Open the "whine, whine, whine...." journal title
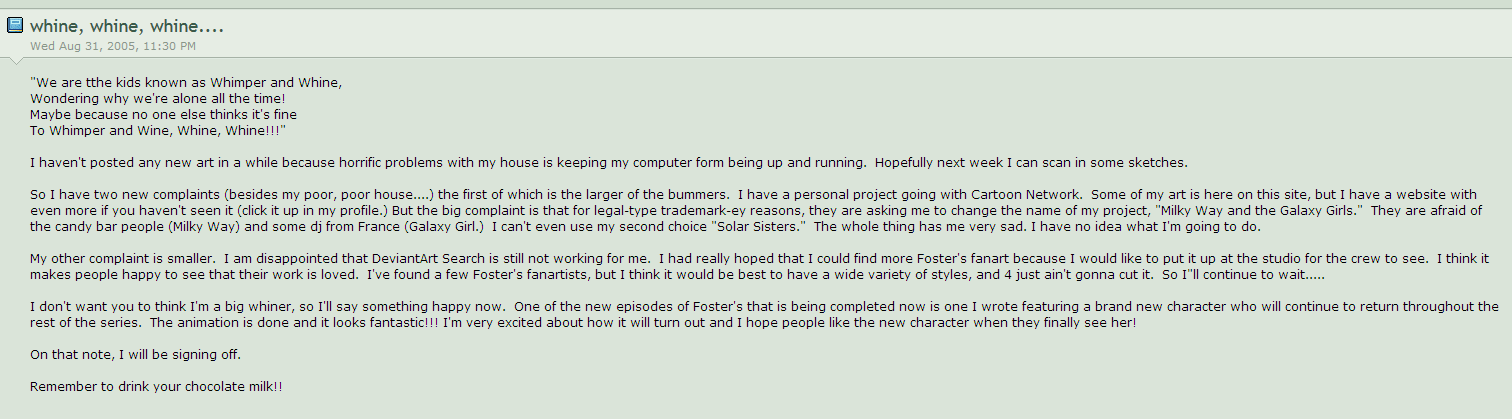The width and height of the screenshot is (1512, 419). click(126, 26)
